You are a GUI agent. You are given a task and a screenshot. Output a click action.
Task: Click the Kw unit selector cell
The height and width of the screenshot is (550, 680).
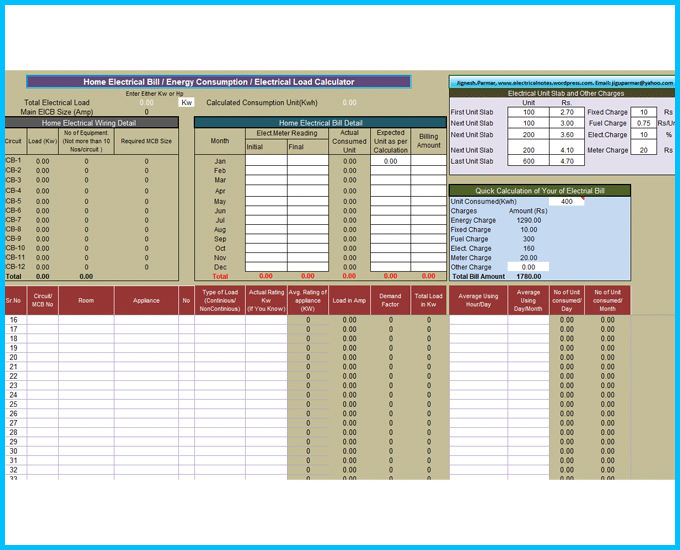point(186,102)
